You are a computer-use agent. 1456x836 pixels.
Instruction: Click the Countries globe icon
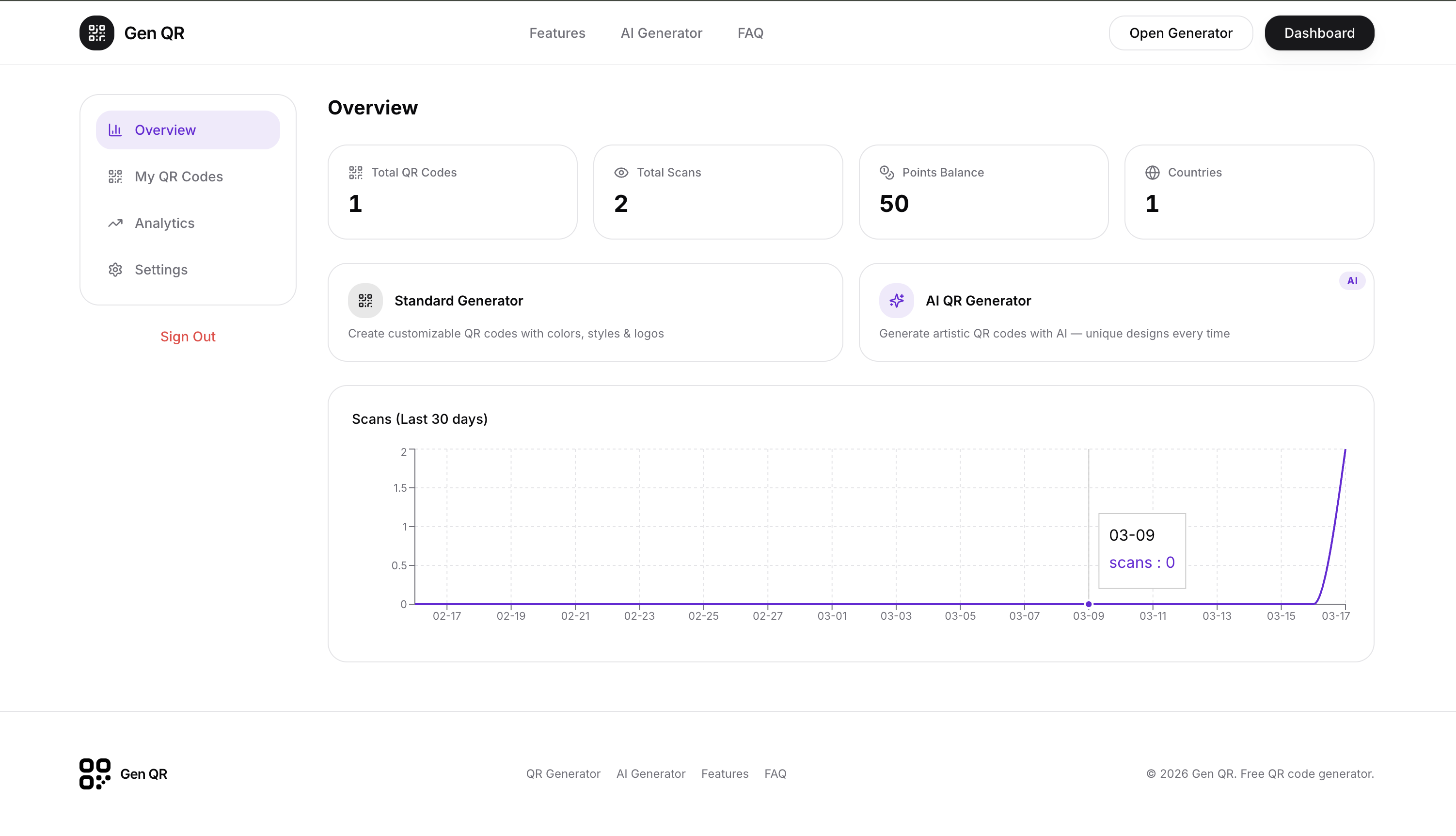pos(1152,172)
